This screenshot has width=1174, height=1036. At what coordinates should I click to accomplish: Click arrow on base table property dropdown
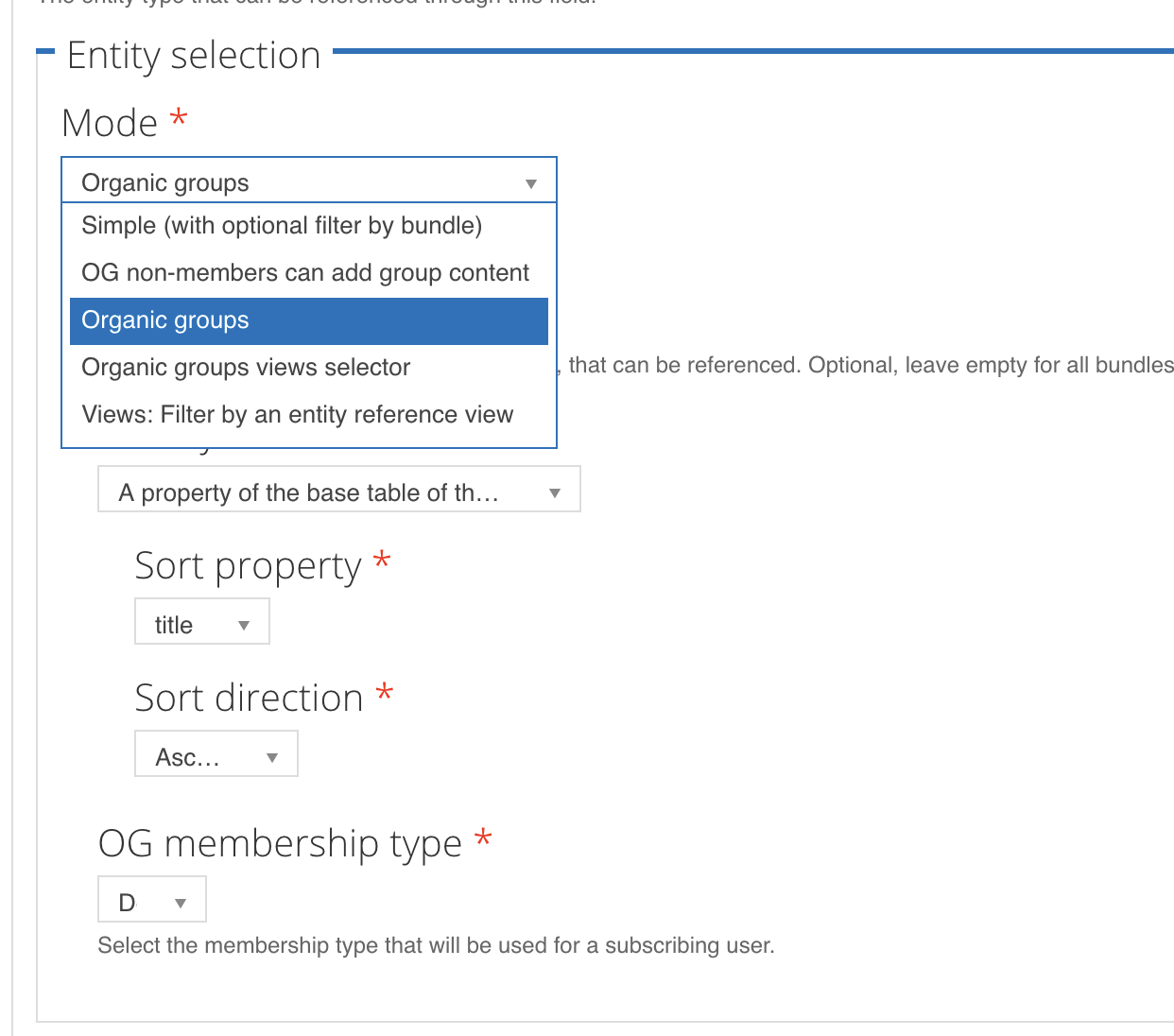point(555,492)
